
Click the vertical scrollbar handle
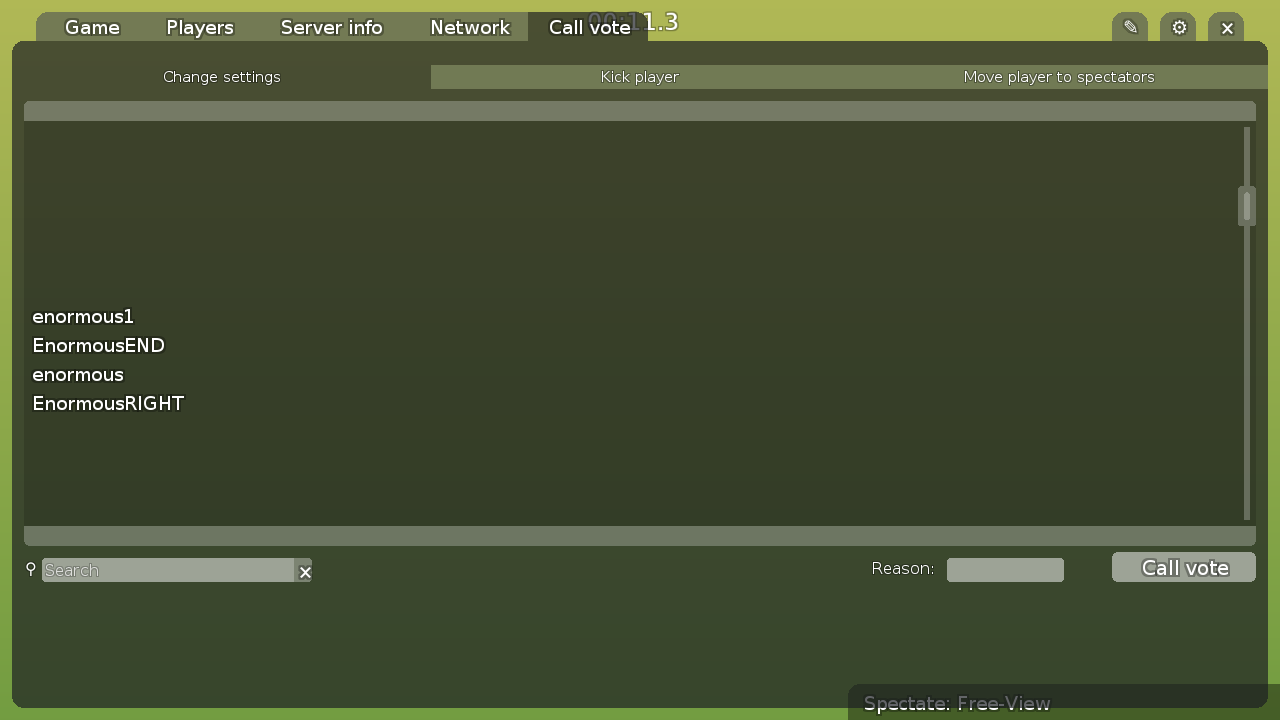(1246, 205)
